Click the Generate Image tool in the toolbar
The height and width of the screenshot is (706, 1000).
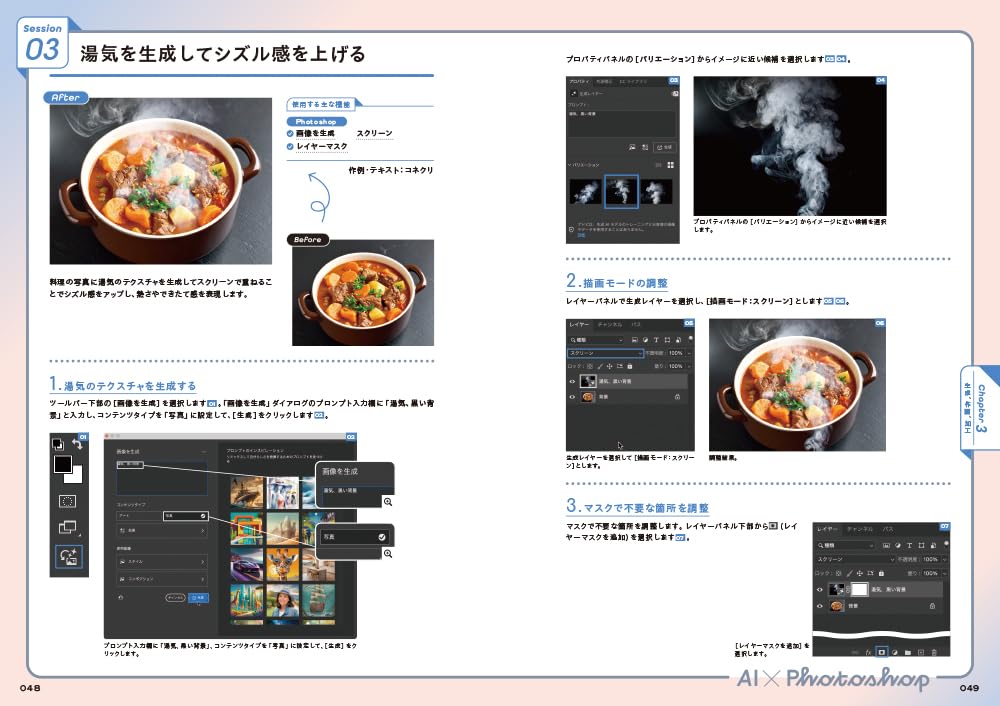click(x=68, y=556)
